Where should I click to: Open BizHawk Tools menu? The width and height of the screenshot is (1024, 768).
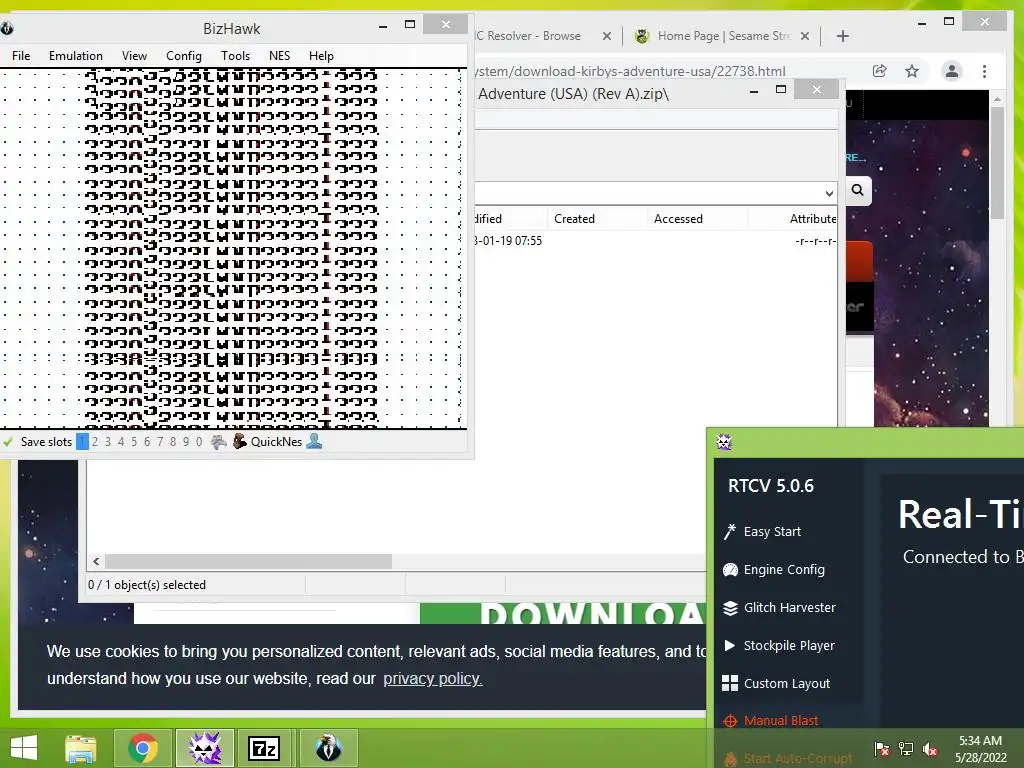[x=235, y=56]
